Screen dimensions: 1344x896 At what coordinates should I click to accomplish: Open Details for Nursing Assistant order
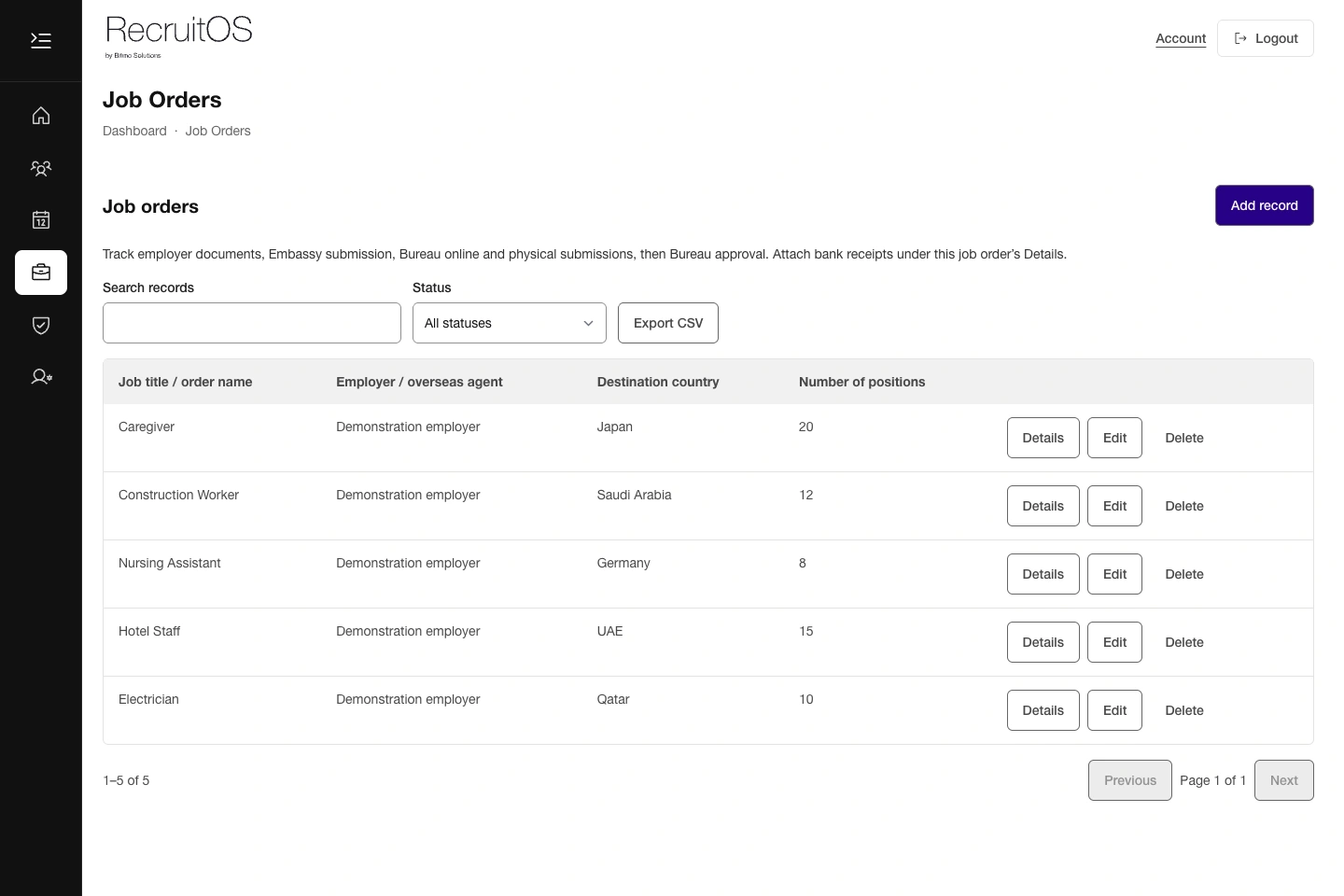(x=1043, y=574)
